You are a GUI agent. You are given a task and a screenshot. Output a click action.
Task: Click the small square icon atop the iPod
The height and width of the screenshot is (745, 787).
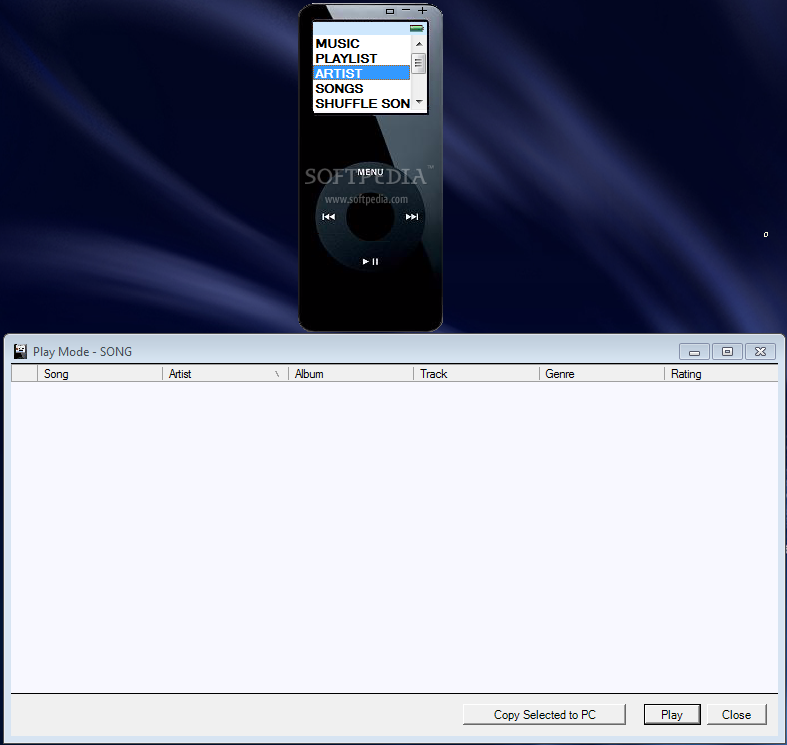coord(390,11)
